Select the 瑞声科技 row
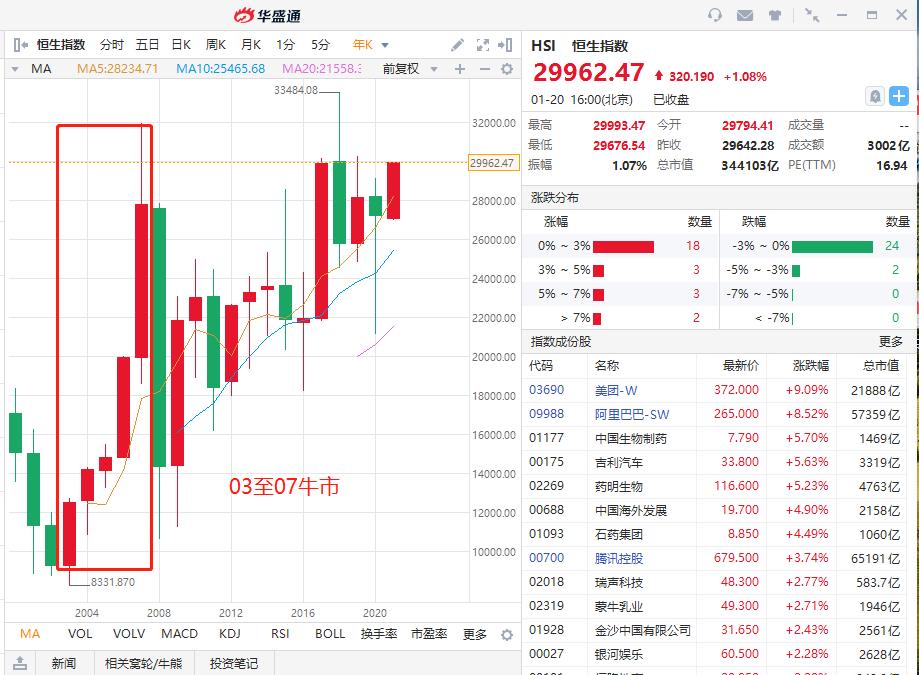This screenshot has height=675, width=919. 714,582
